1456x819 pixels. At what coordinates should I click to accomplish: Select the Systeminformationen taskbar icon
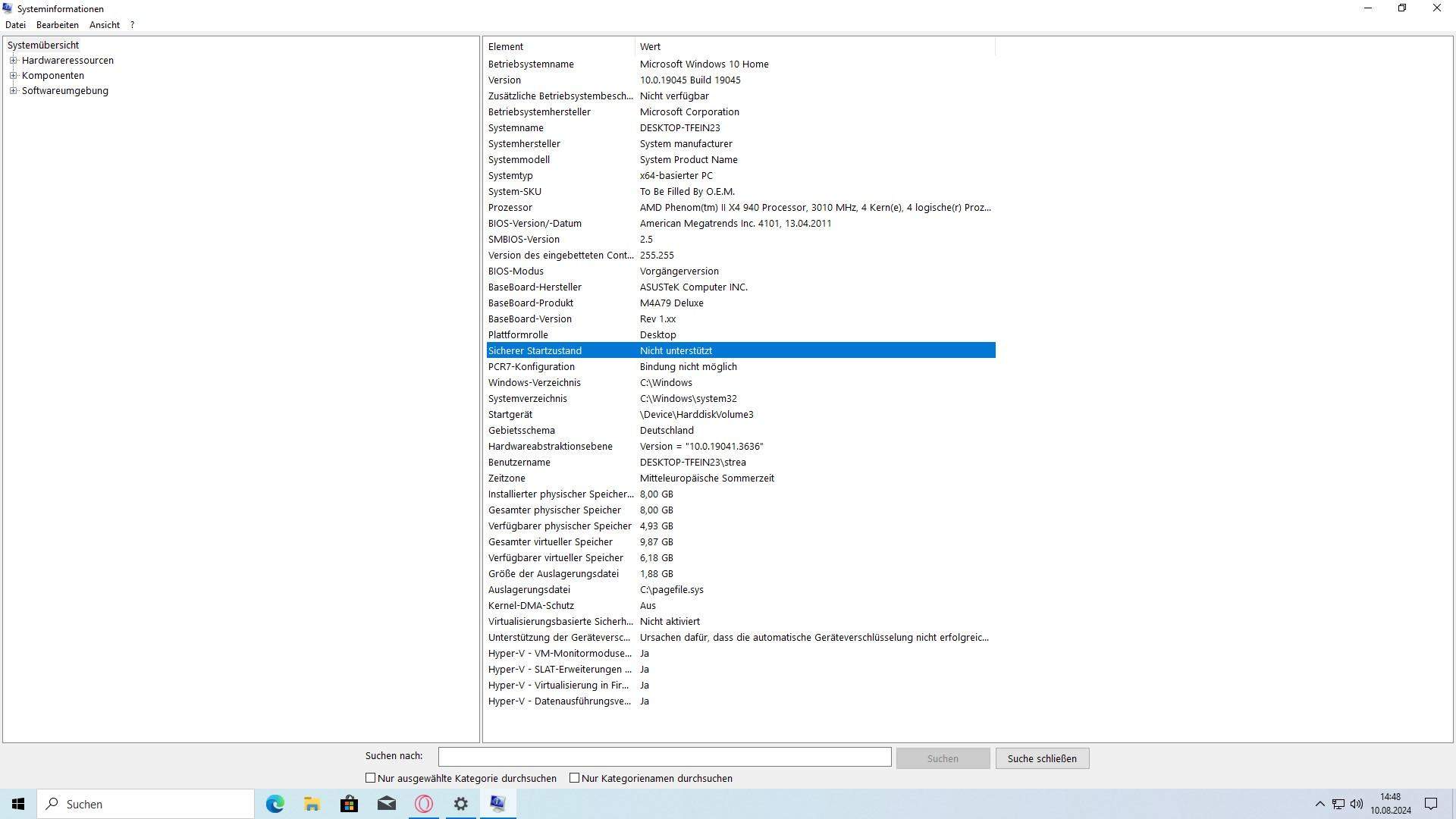tap(497, 804)
